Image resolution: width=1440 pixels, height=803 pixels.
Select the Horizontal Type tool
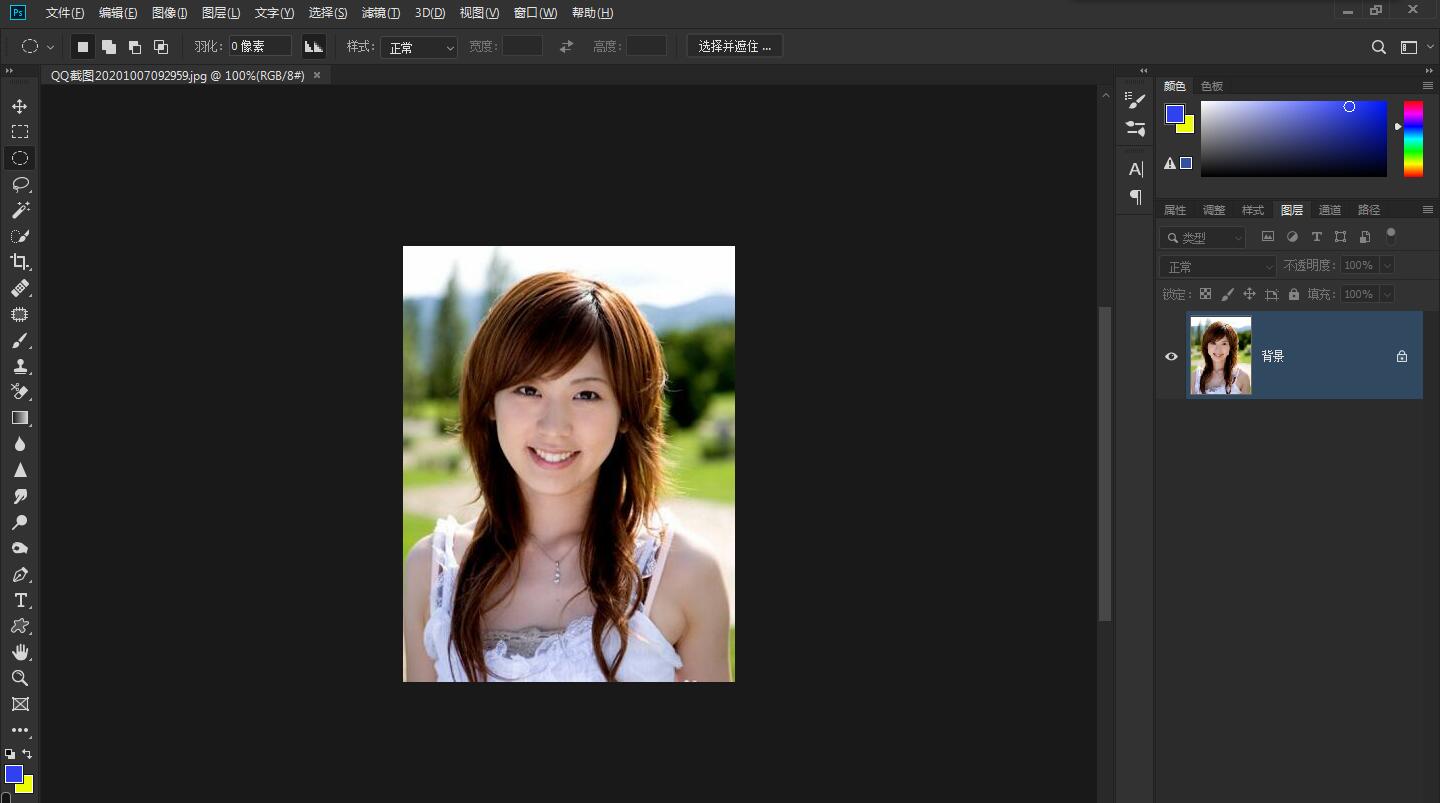coord(19,600)
